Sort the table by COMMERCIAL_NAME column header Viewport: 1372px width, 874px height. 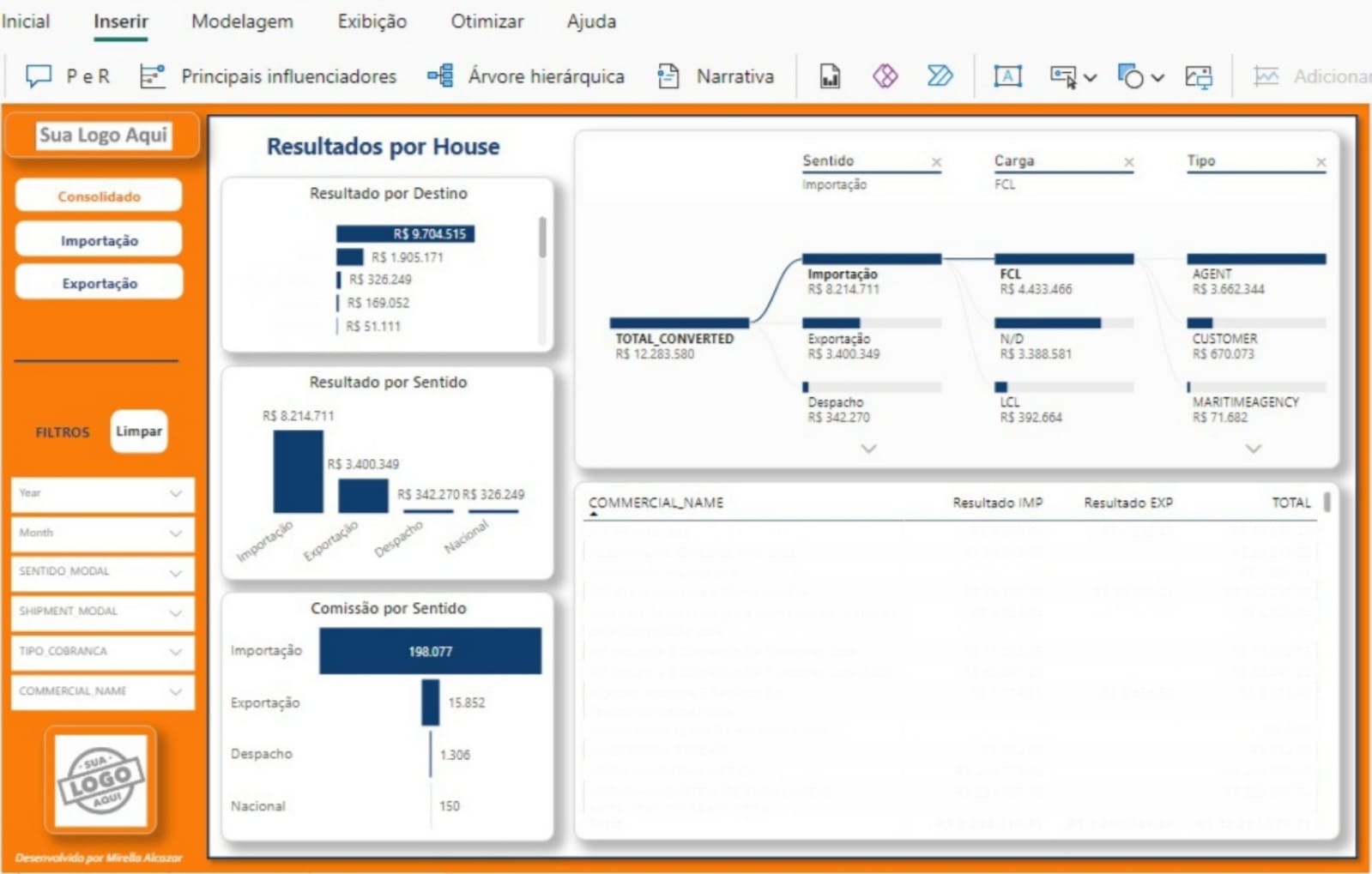[x=656, y=503]
